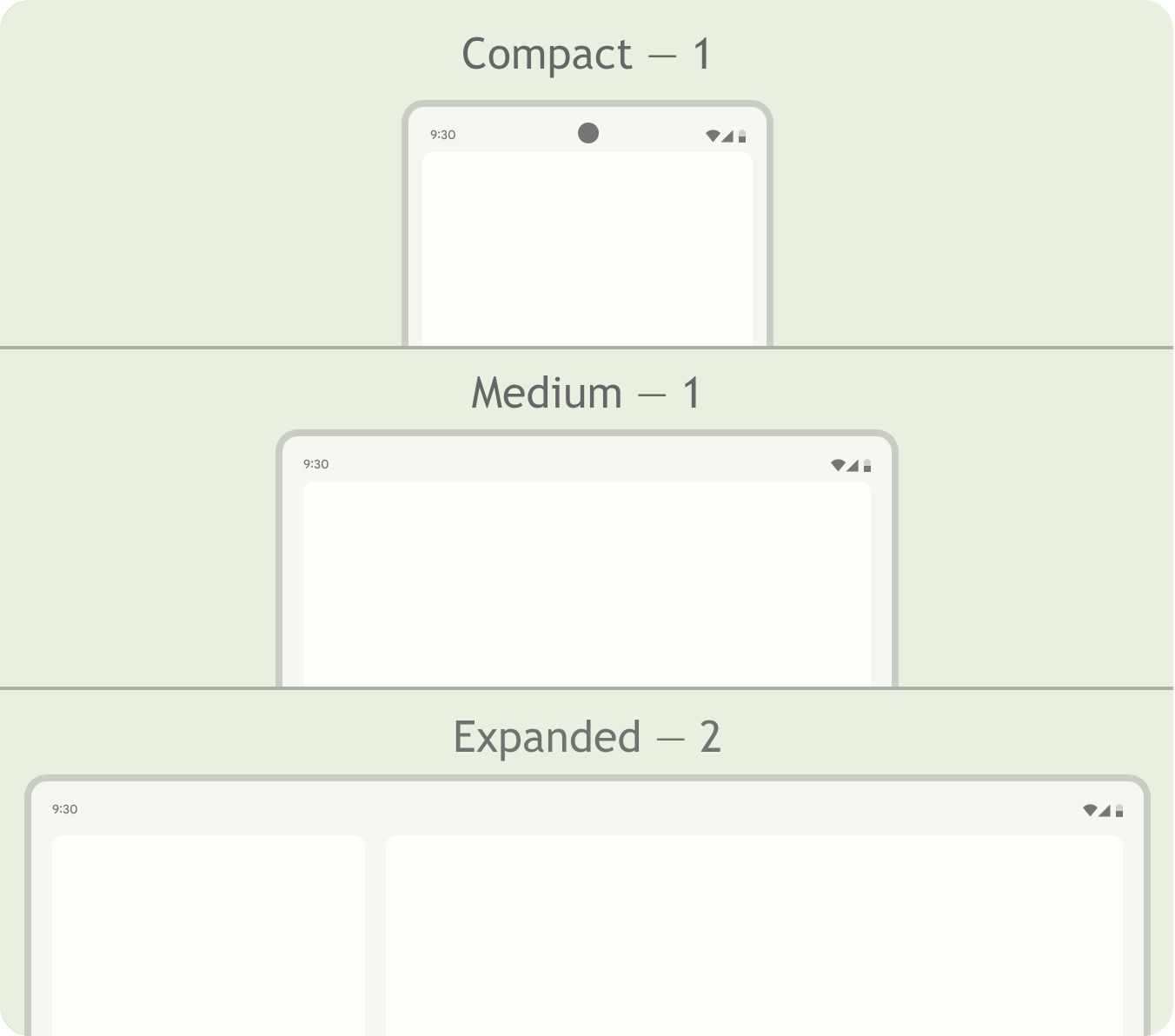Screen dimensions: 1175x1036
Task: Select the "Medium — 1" heading
Action: pyautogui.click(x=587, y=393)
